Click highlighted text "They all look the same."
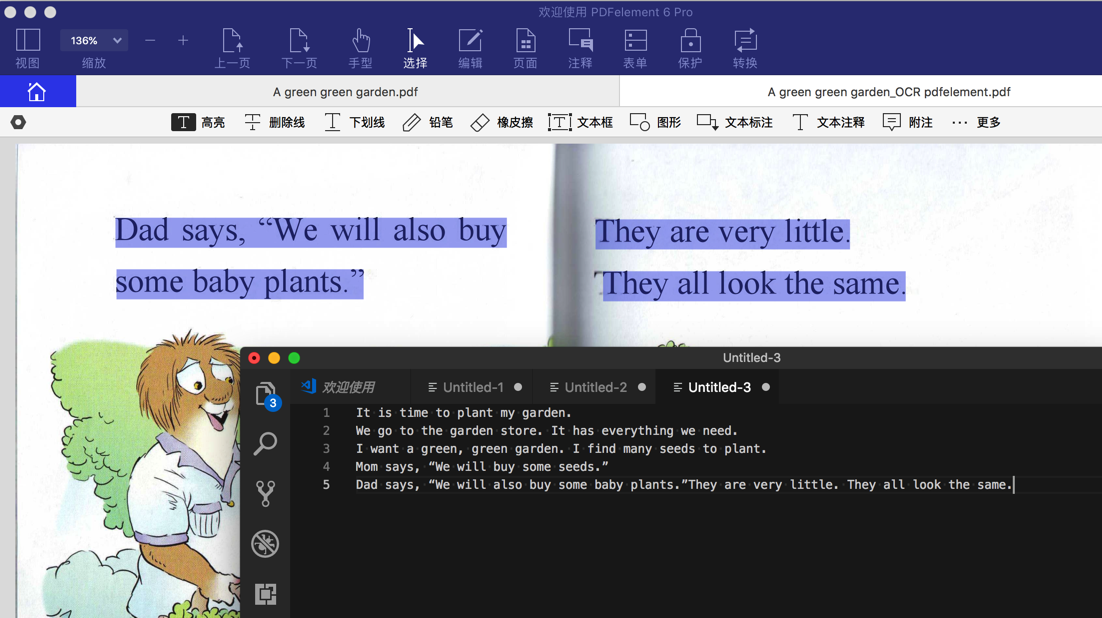 point(754,285)
